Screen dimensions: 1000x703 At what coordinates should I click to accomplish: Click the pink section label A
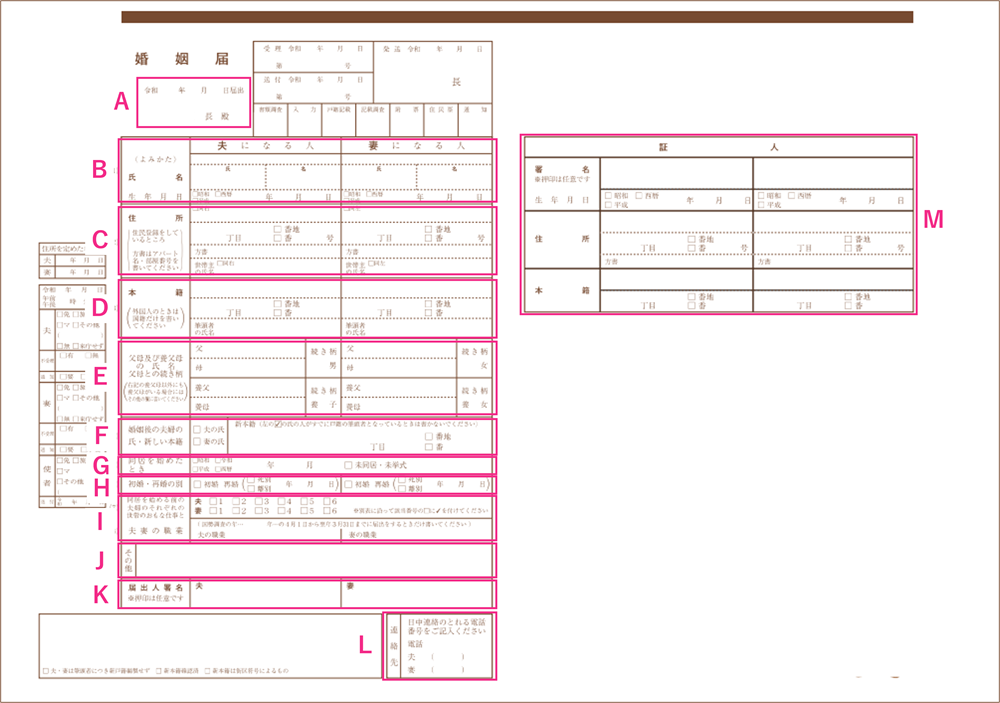pyautogui.click(x=121, y=100)
